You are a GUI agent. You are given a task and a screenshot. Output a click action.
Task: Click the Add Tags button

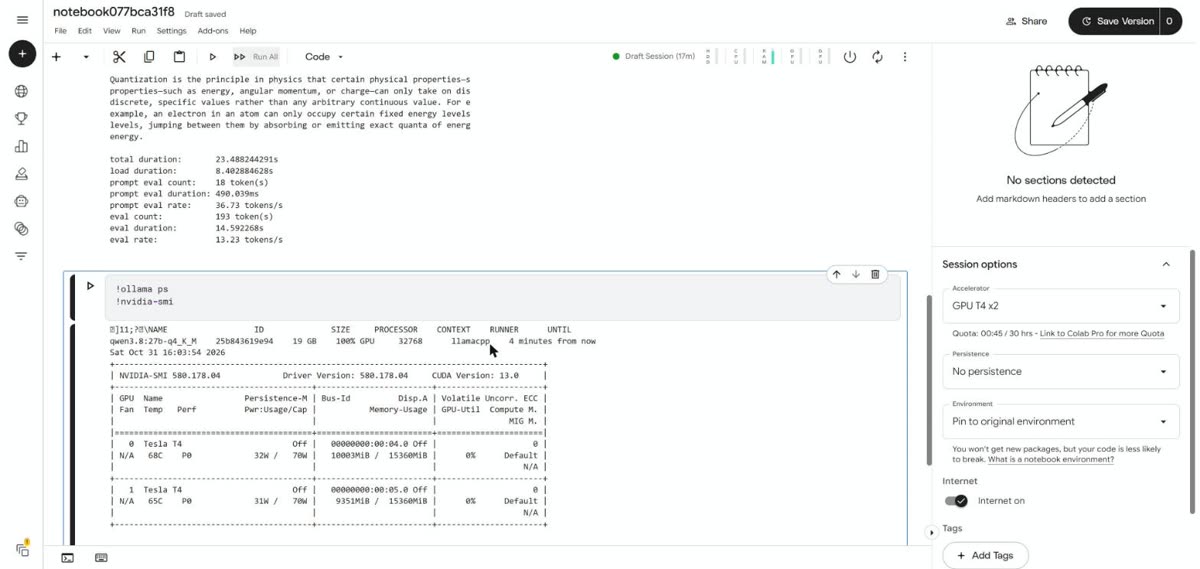(x=985, y=555)
